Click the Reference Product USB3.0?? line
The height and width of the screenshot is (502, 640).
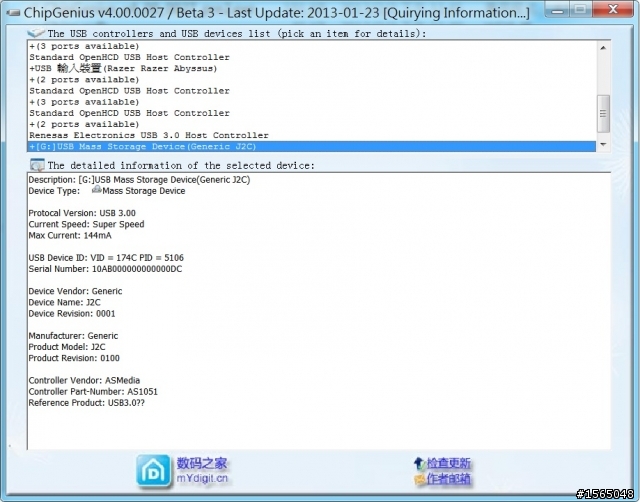tap(87, 403)
